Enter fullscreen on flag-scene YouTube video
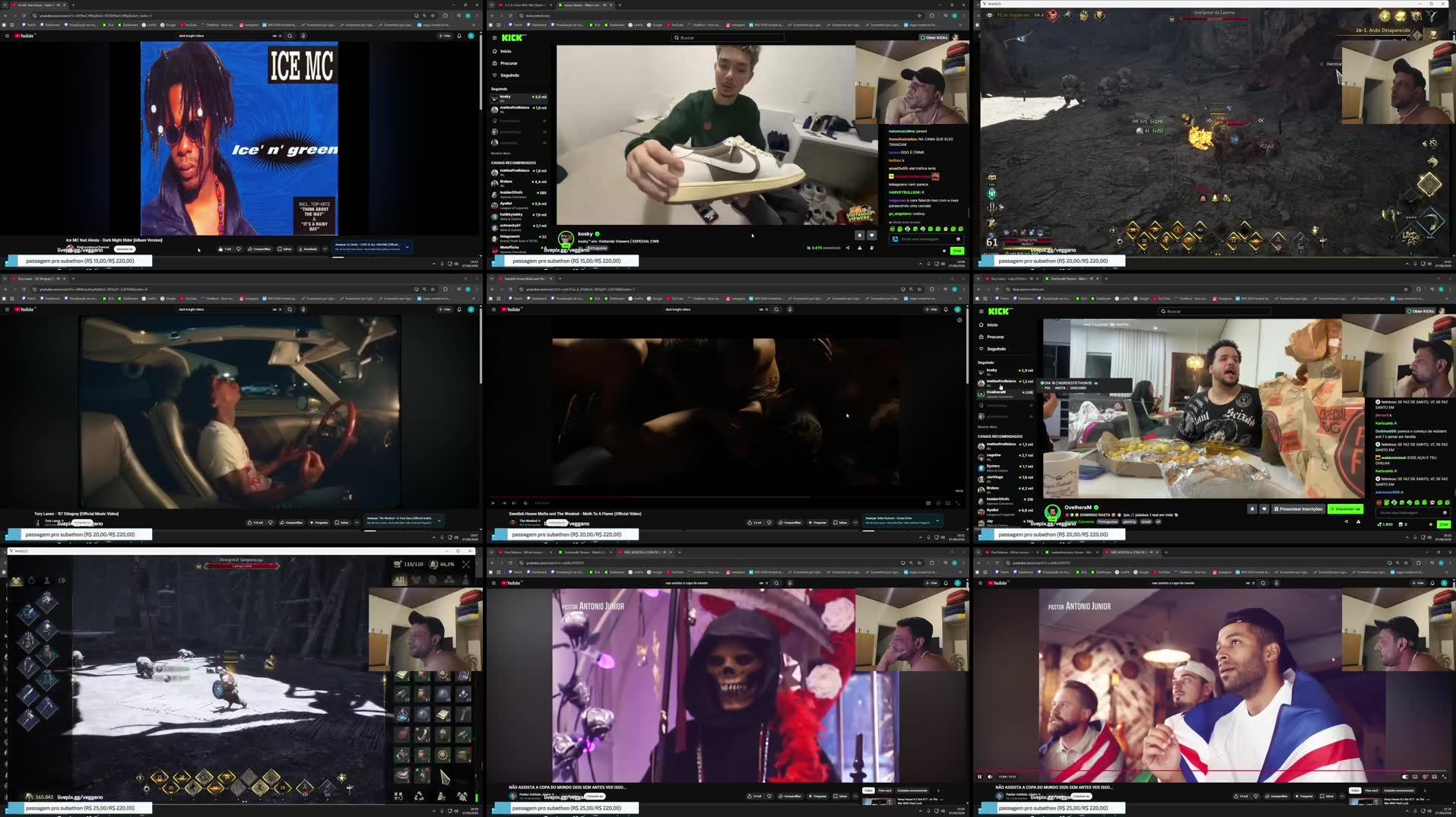Image resolution: width=1456 pixels, height=817 pixels. pos(1445,777)
